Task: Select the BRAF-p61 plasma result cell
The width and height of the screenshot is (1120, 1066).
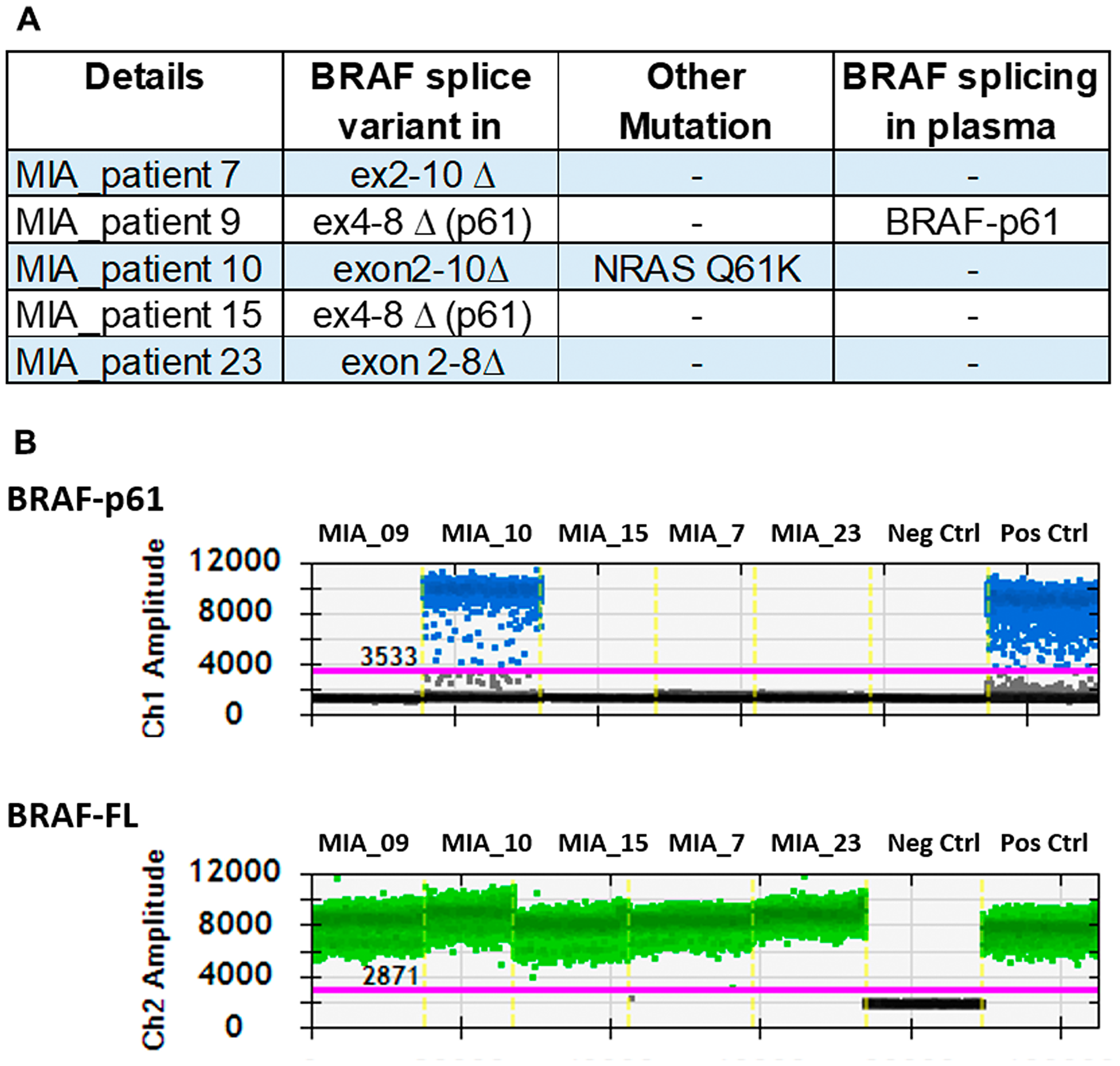Action: [x=971, y=221]
